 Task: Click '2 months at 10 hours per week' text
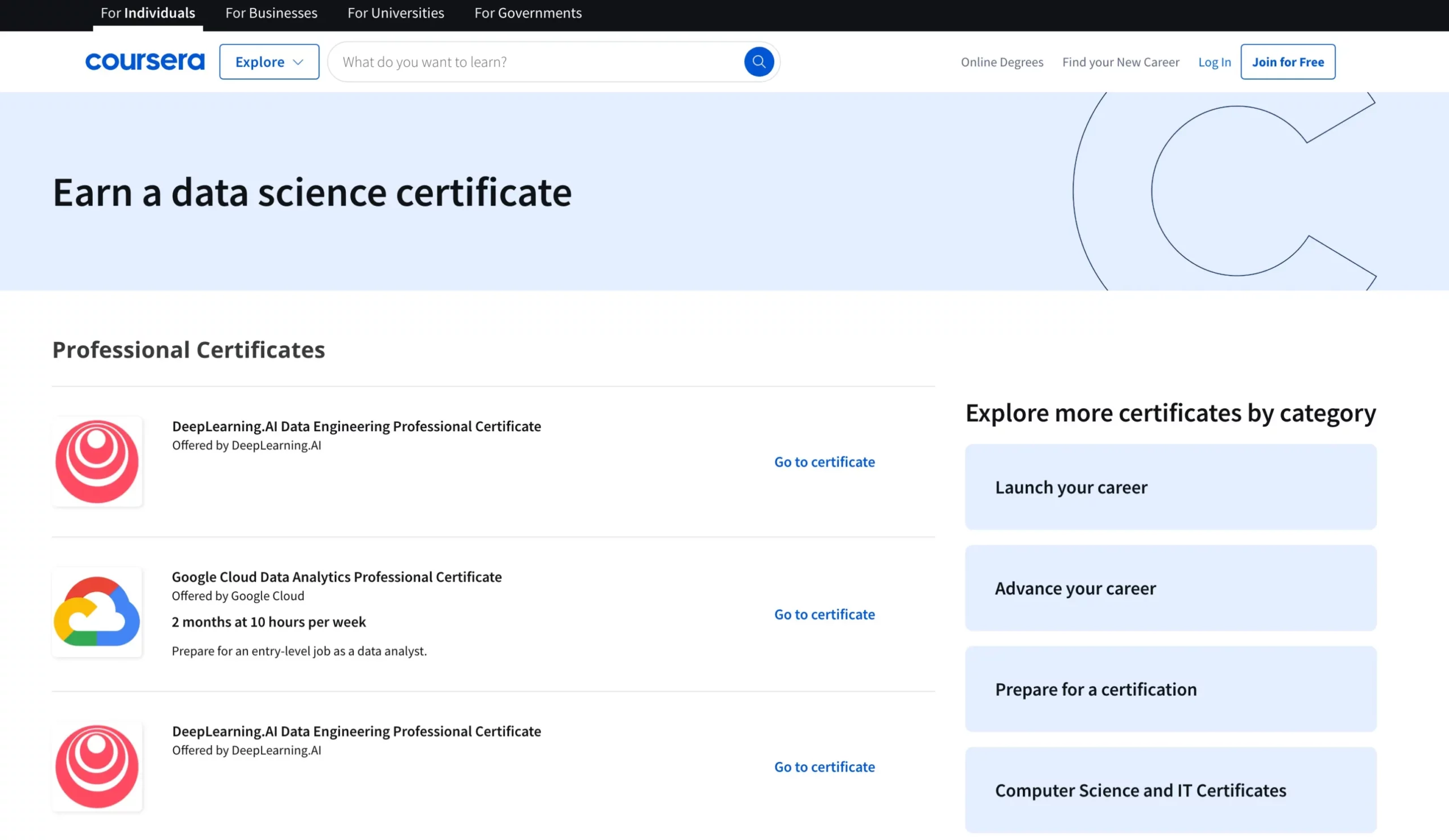tap(268, 622)
